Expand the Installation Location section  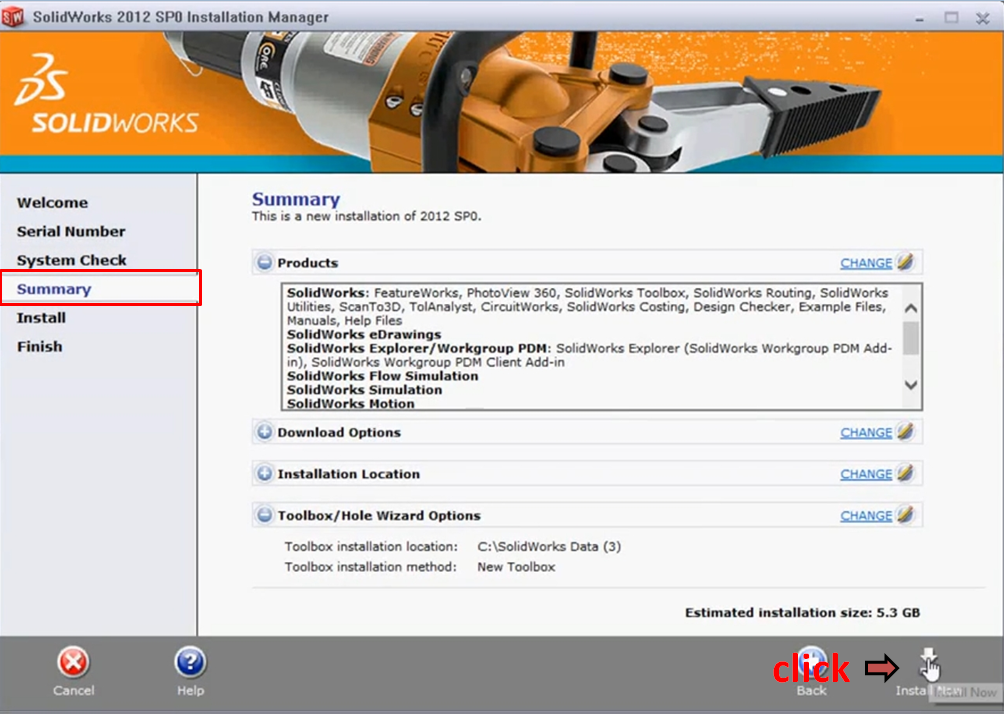click(x=264, y=473)
